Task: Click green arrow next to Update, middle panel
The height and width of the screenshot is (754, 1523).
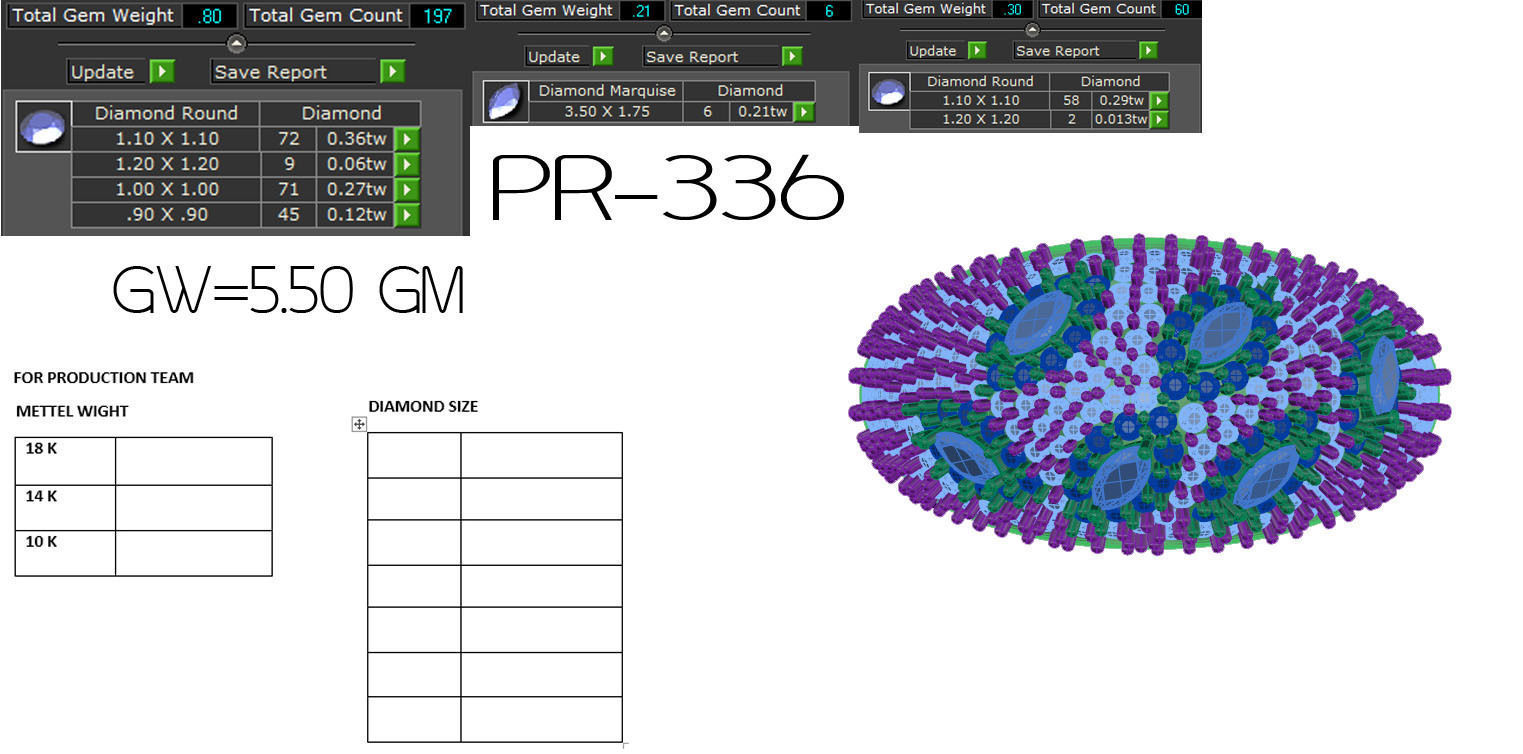Action: click(602, 57)
